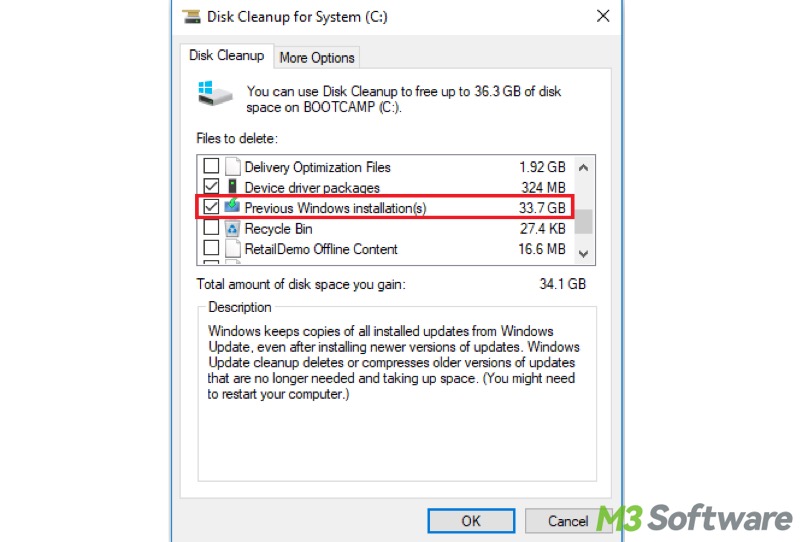Click the Previous Windows installation(s) icon
Viewport: 800px width, 542px height.
(x=232, y=206)
